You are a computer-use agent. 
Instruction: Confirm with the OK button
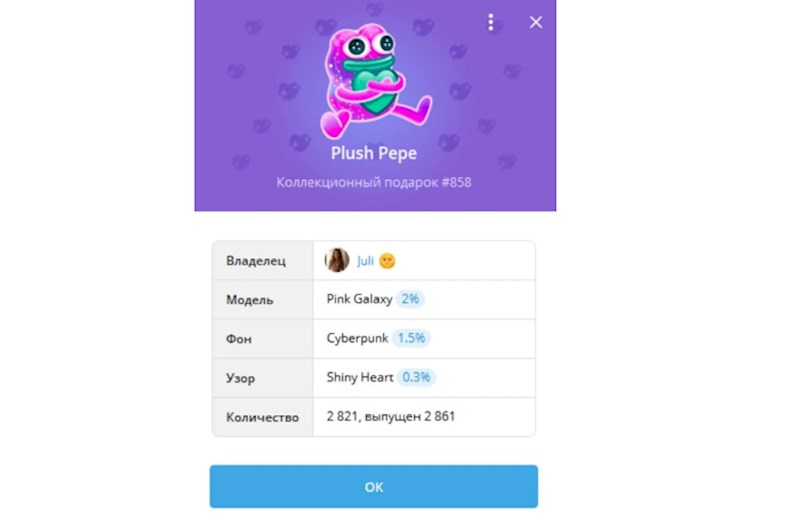click(x=373, y=486)
